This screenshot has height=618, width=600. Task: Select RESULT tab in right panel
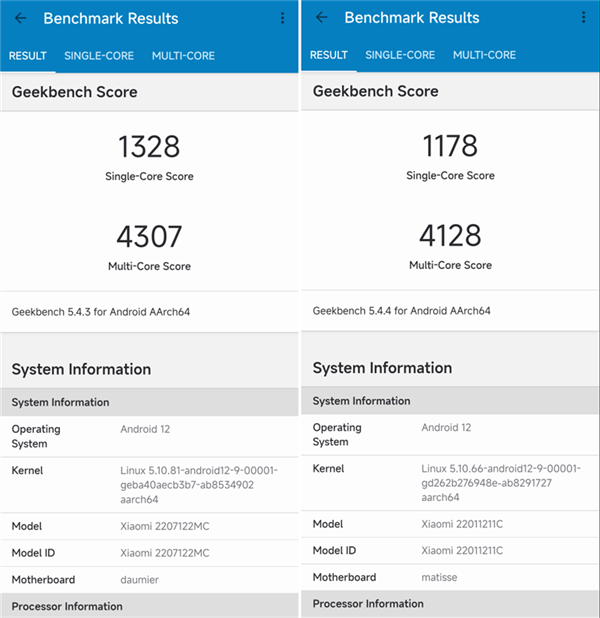click(x=328, y=55)
